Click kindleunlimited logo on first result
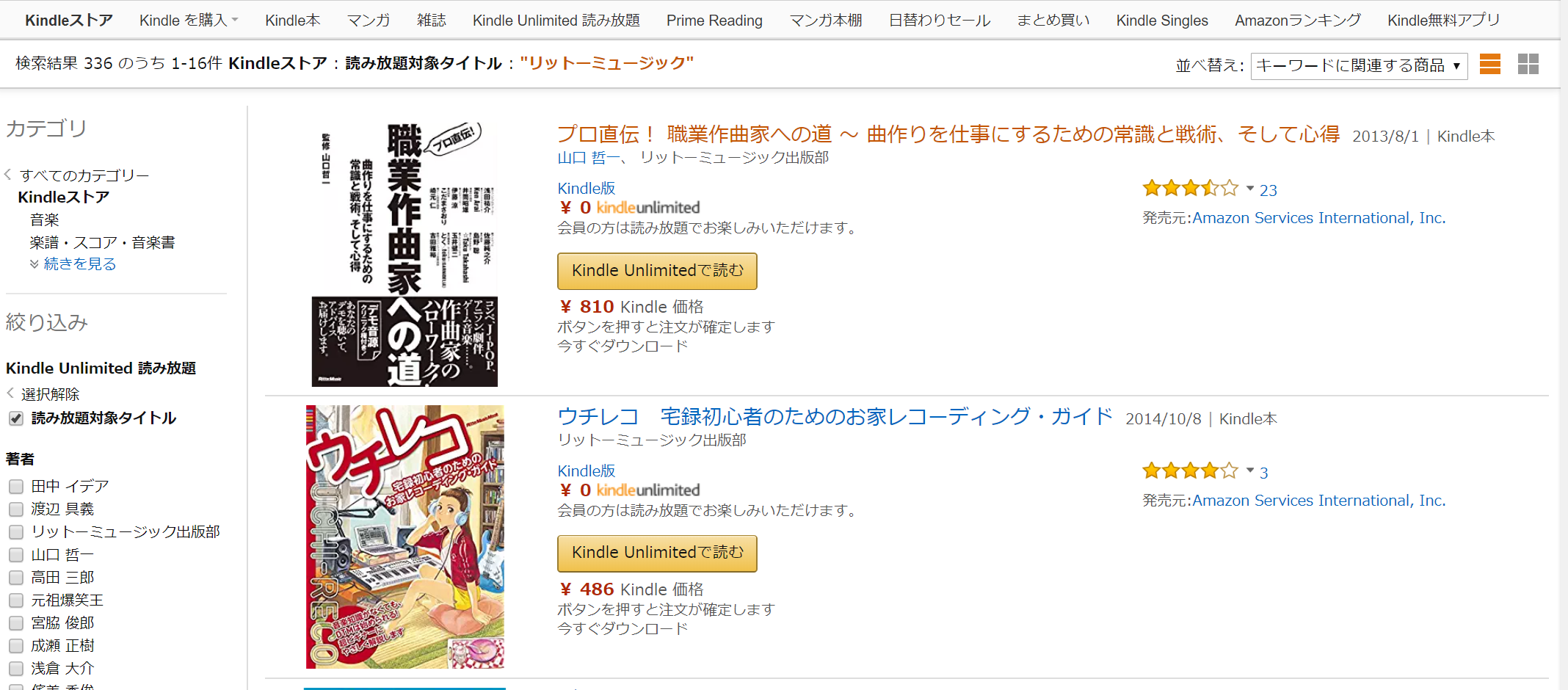This screenshot has height=690, width=1568. tap(647, 208)
